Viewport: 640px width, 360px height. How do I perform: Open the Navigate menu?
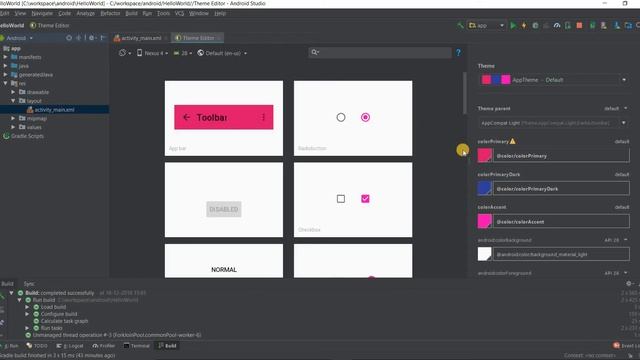coord(42,13)
